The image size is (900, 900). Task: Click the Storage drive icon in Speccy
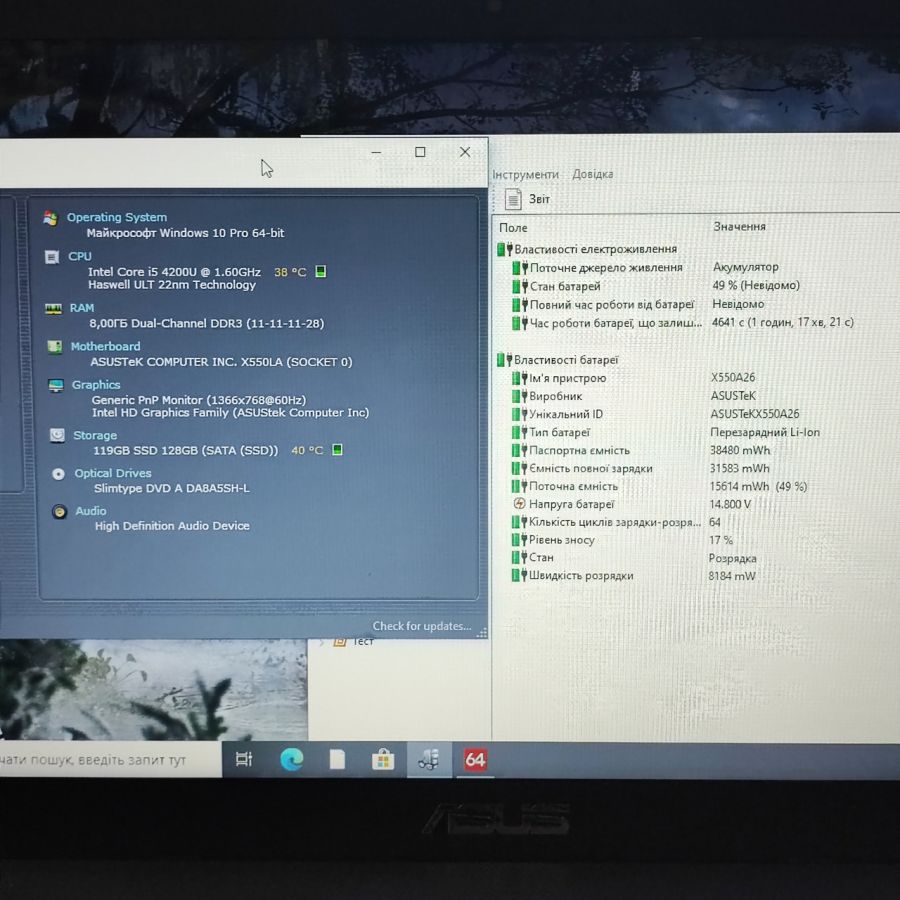[x=57, y=435]
